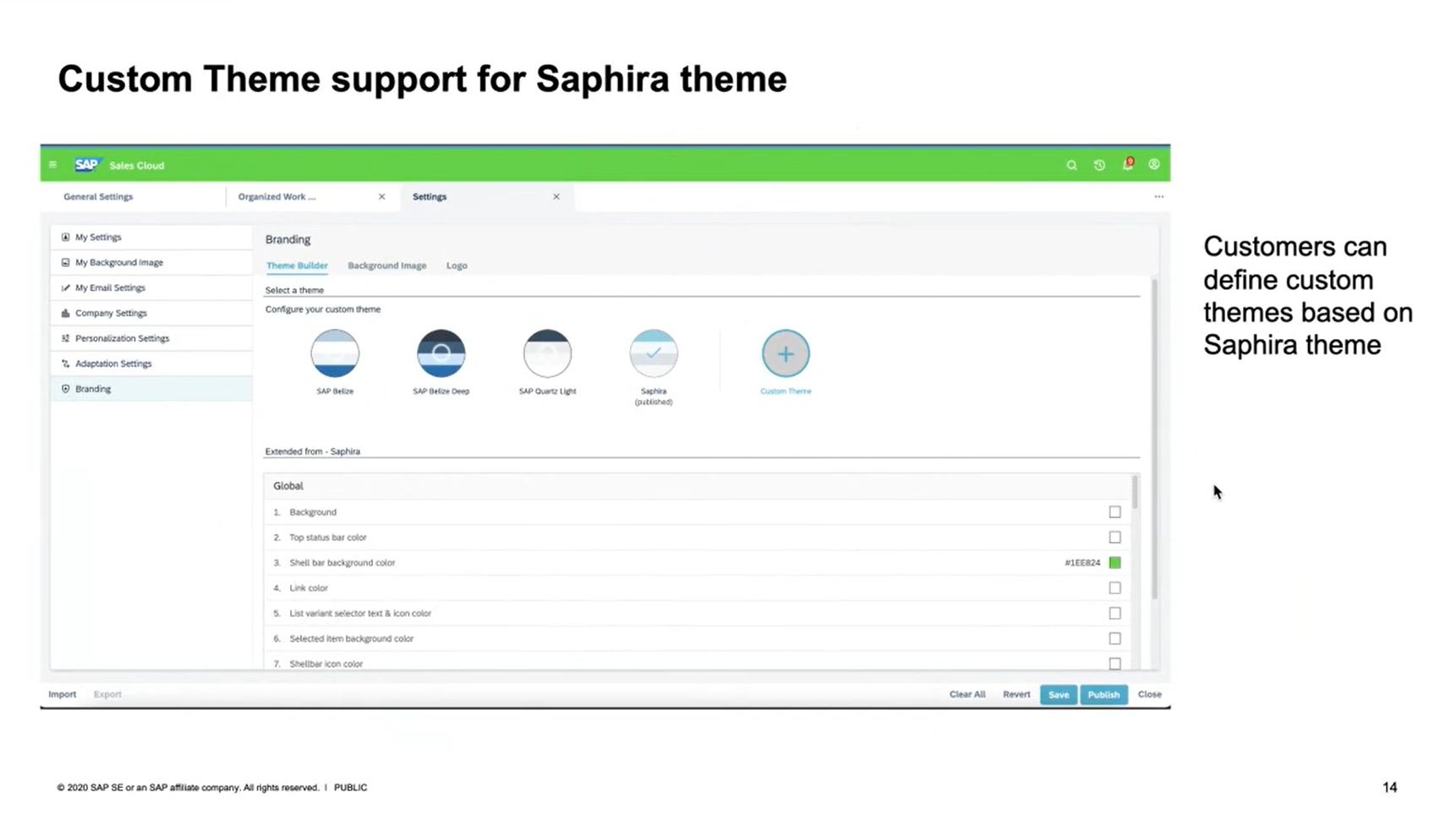Image resolution: width=1456 pixels, height=814 pixels.
Task: Open search in the shell bar
Action: click(1071, 166)
